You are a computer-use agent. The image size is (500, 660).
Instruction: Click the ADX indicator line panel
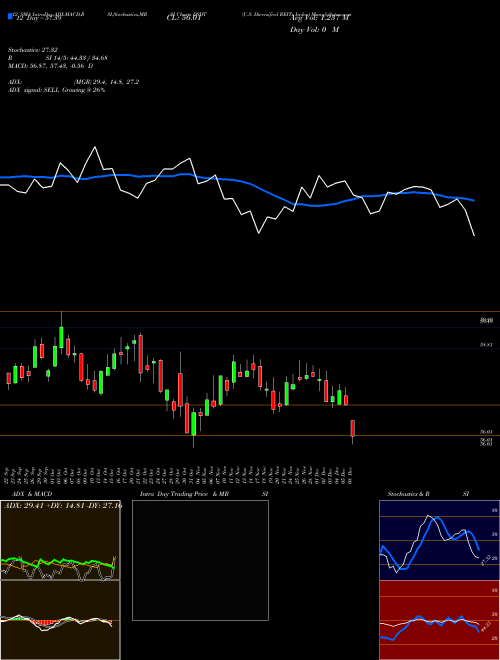point(60,540)
